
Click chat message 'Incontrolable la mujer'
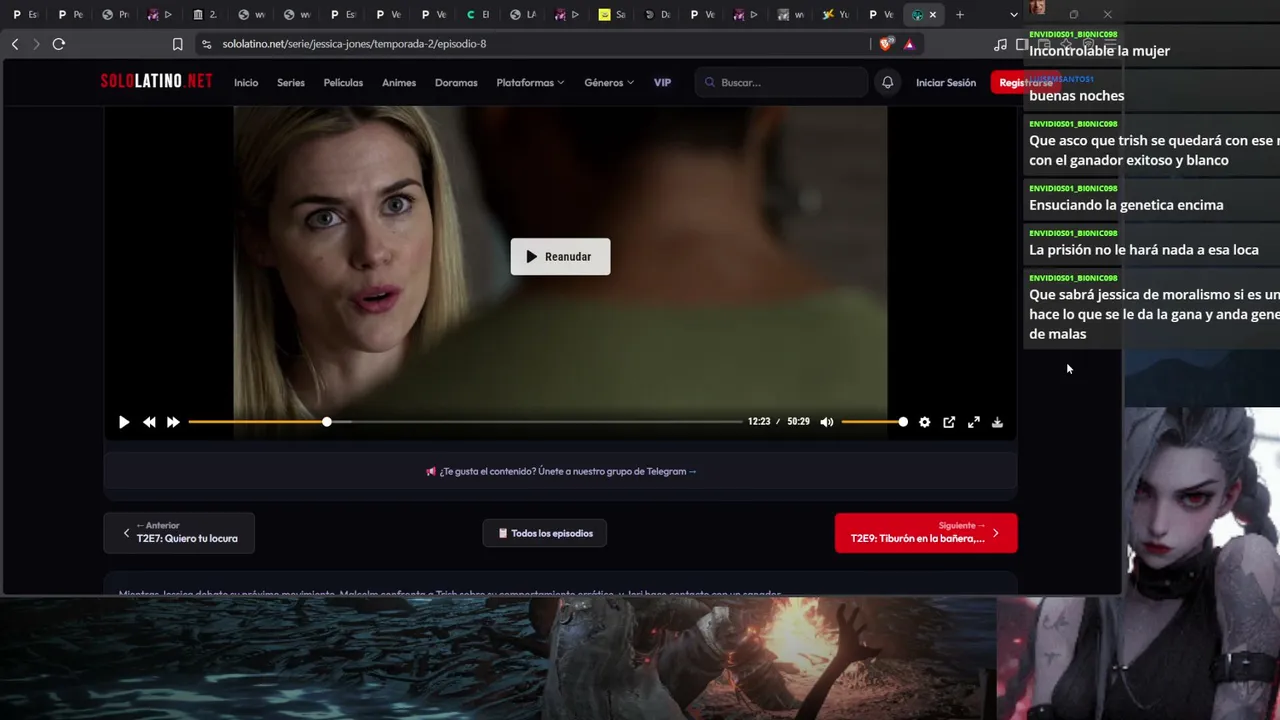(1099, 51)
